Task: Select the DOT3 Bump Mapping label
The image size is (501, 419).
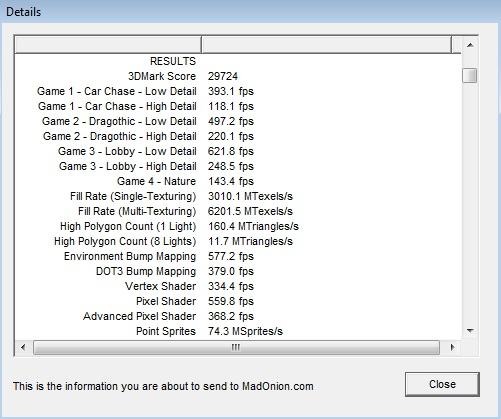Action: (146, 271)
